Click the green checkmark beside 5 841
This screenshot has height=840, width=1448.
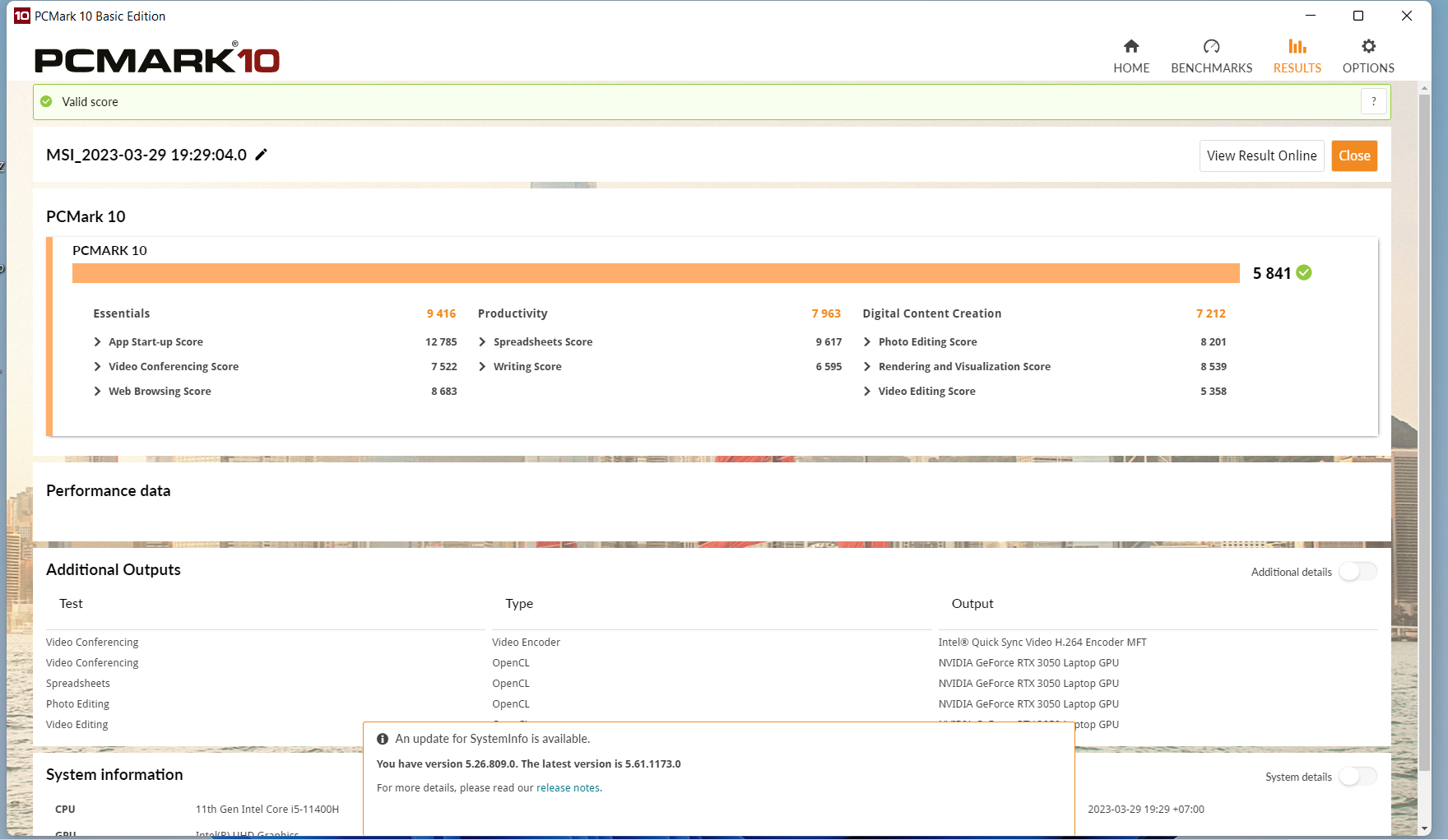1304,272
